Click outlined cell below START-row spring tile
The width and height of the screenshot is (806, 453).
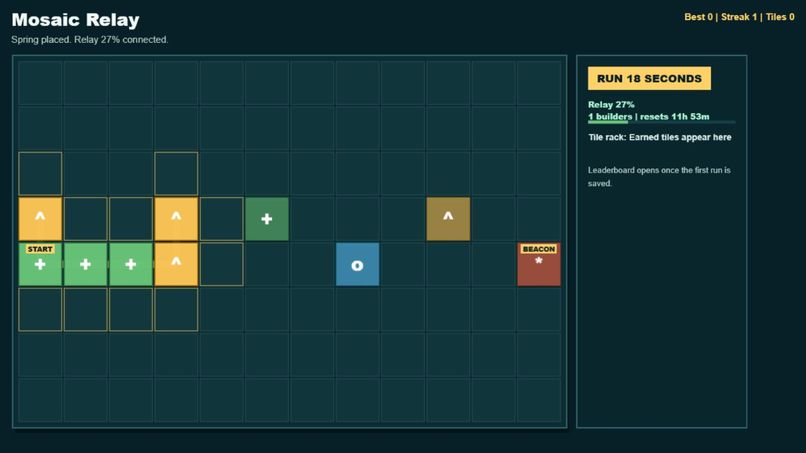point(176,310)
